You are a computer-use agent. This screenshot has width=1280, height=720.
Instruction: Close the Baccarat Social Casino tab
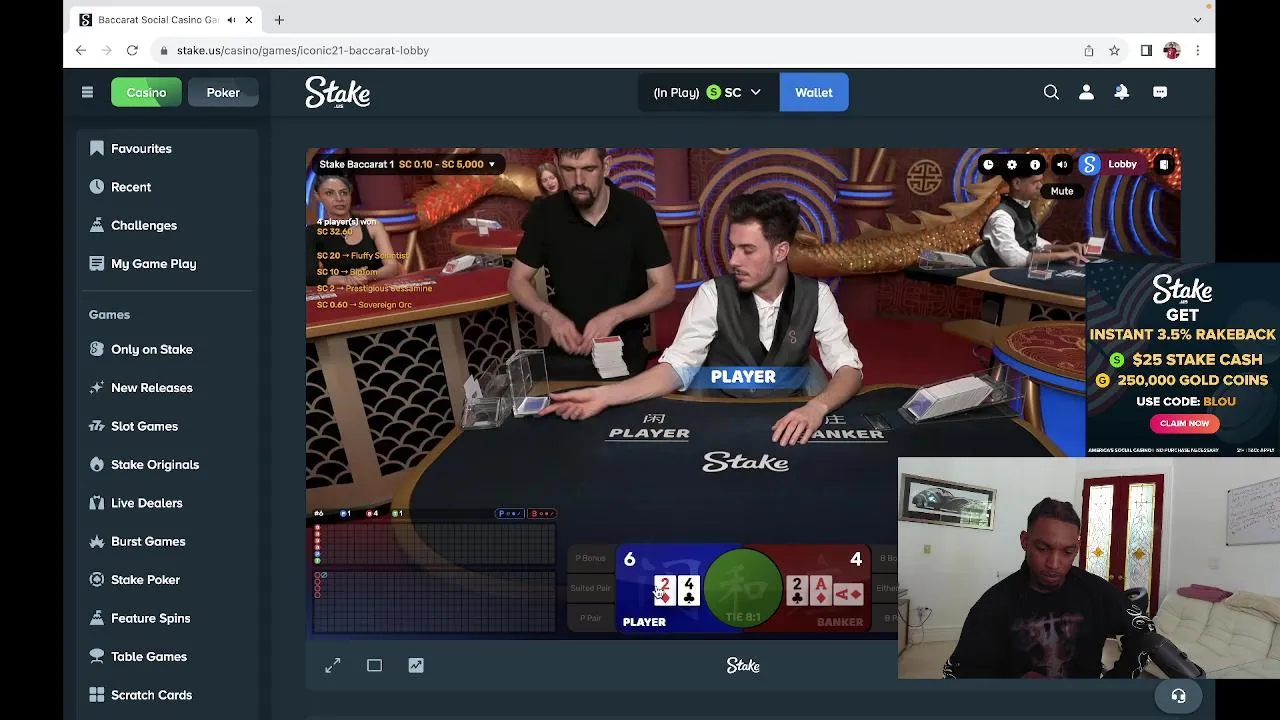tap(249, 20)
